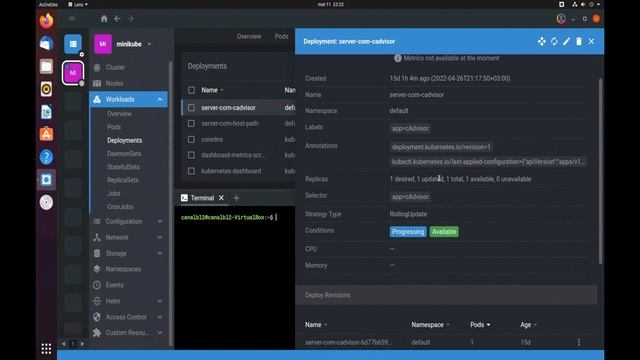Open StatefulSets under Workloads
640x360 pixels.
click(123, 167)
